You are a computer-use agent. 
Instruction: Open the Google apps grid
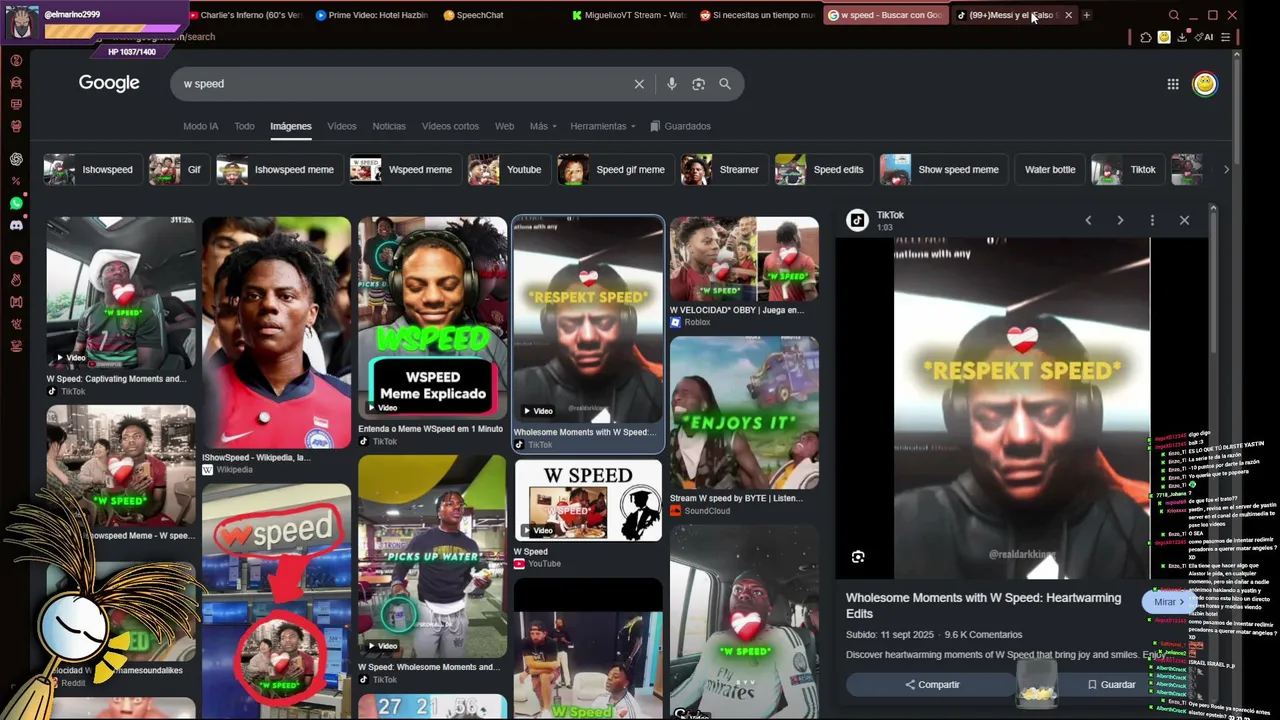coord(1173,84)
